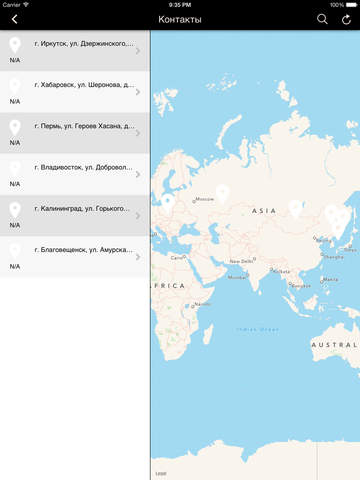This screenshot has width=360, height=480.
Task: Expand the Иркутск row chevron
Action: click(138, 51)
